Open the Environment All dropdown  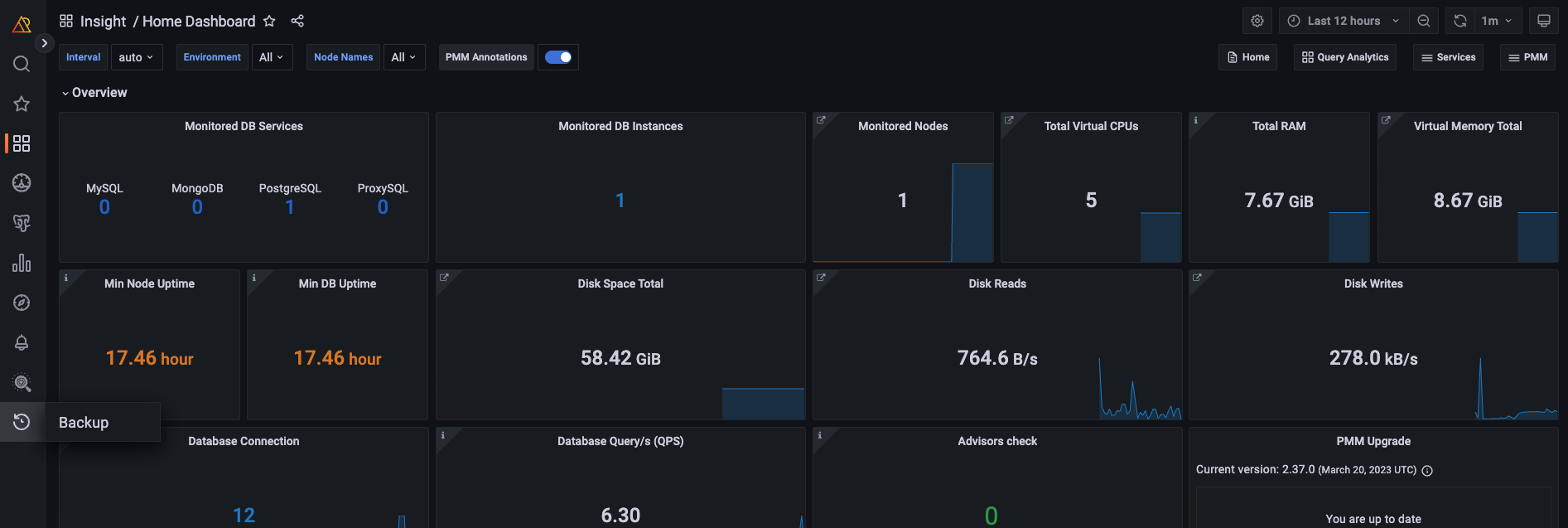pyautogui.click(x=272, y=57)
